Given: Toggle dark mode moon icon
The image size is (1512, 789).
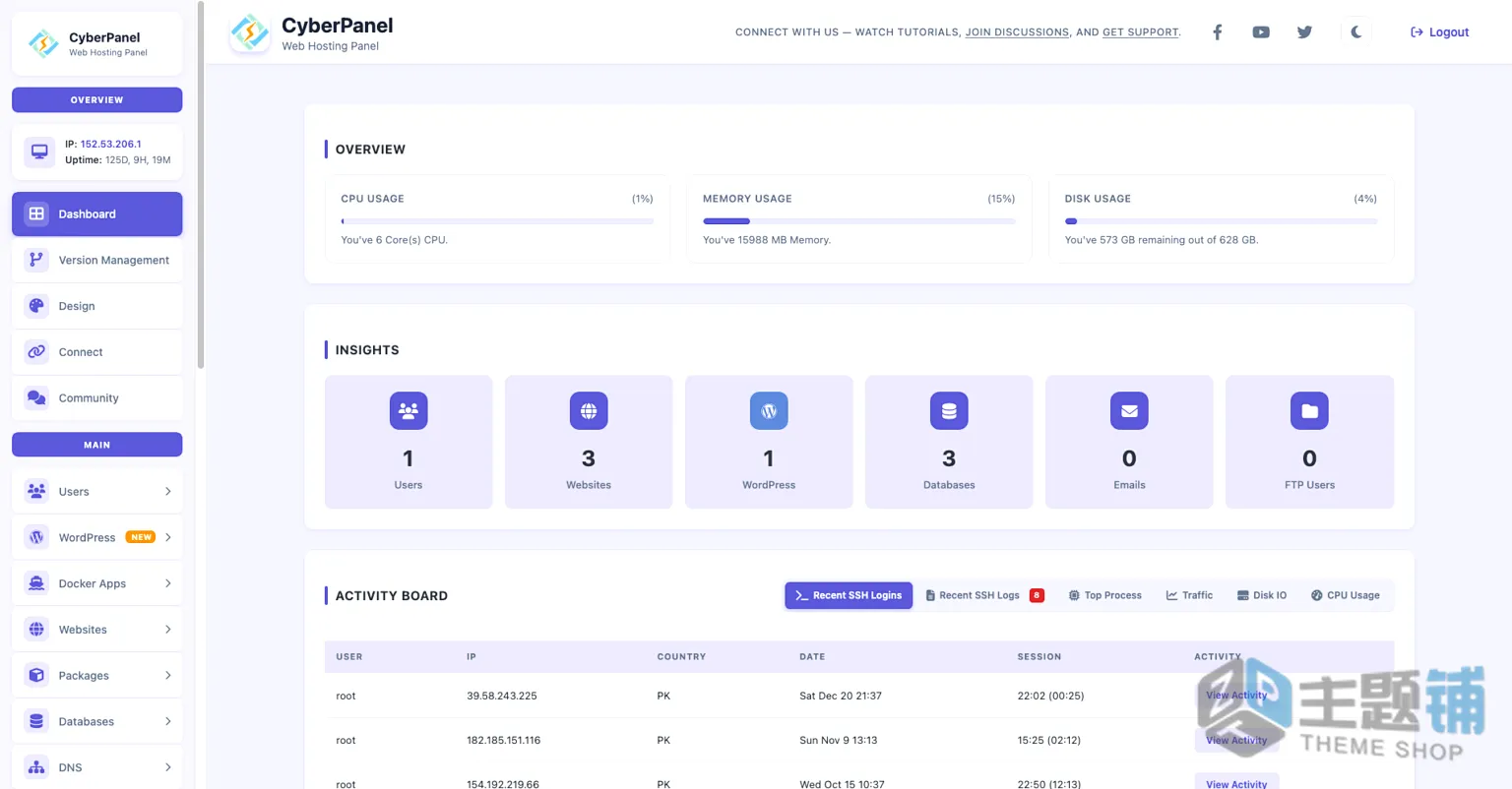Looking at the screenshot, I should pos(1356,32).
